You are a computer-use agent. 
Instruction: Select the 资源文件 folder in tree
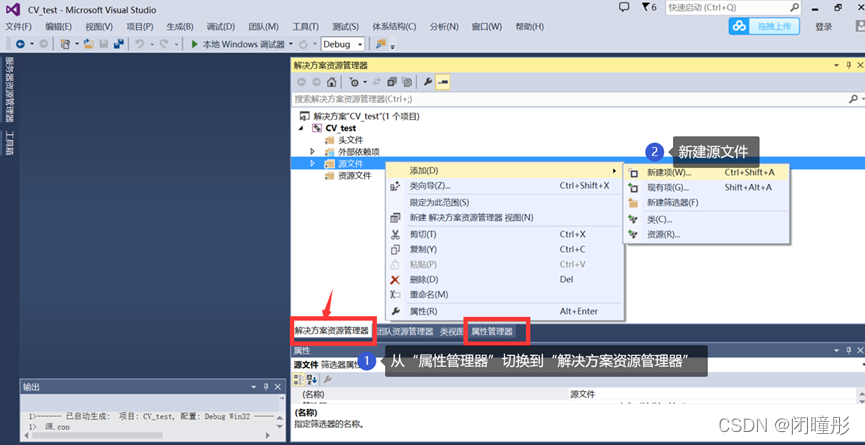354,175
